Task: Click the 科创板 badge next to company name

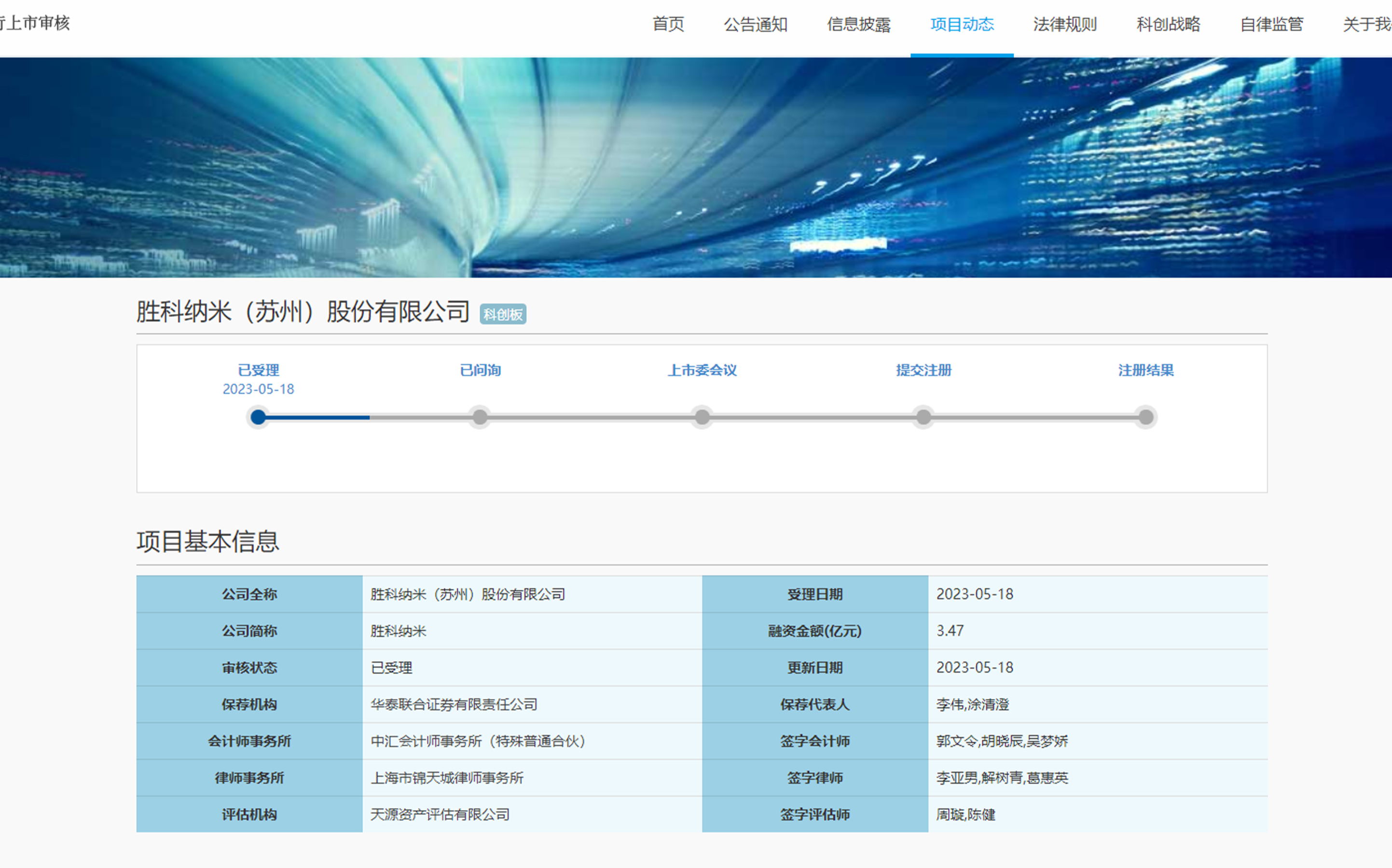Action: pyautogui.click(x=503, y=314)
